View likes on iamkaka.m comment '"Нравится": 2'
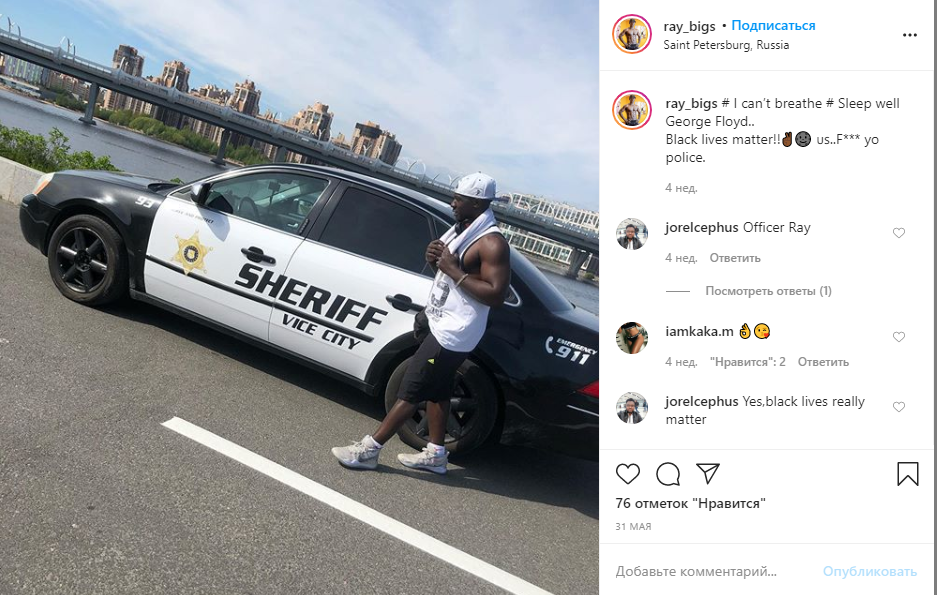The image size is (937, 595). [748, 362]
